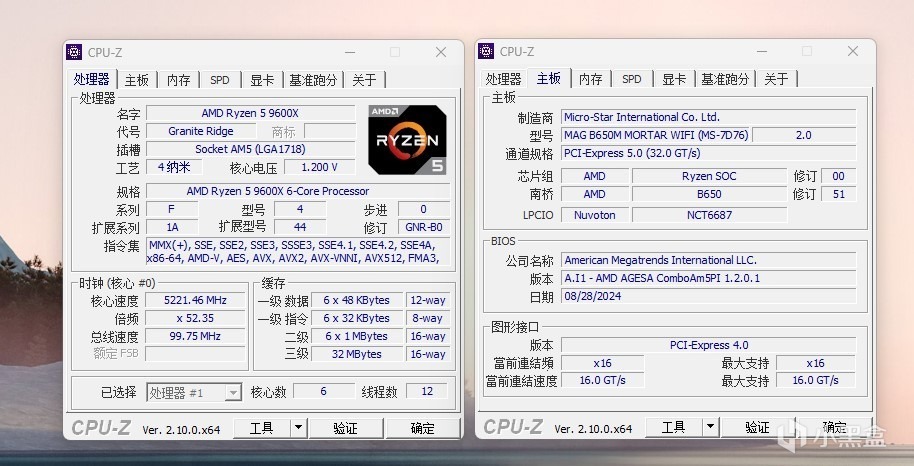Click 验证 button in right CPU-Z window

[758, 428]
